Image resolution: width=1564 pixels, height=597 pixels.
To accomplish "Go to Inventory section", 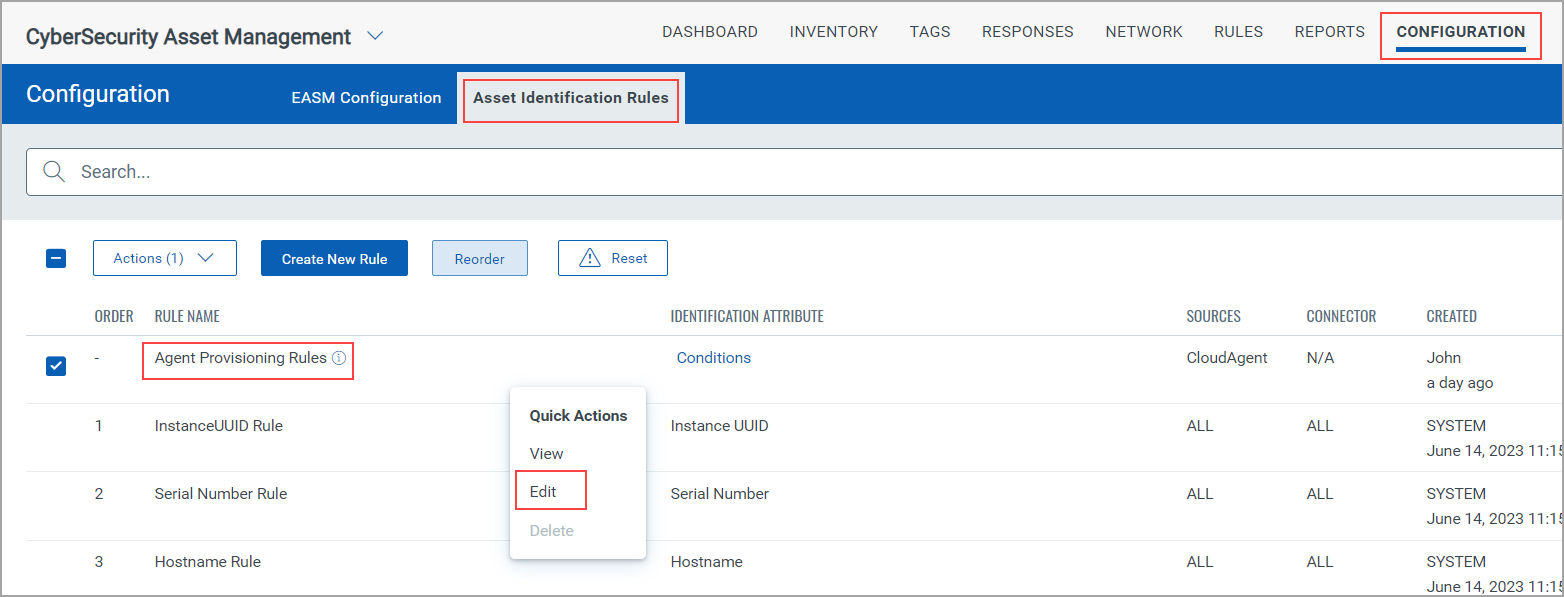I will (834, 32).
